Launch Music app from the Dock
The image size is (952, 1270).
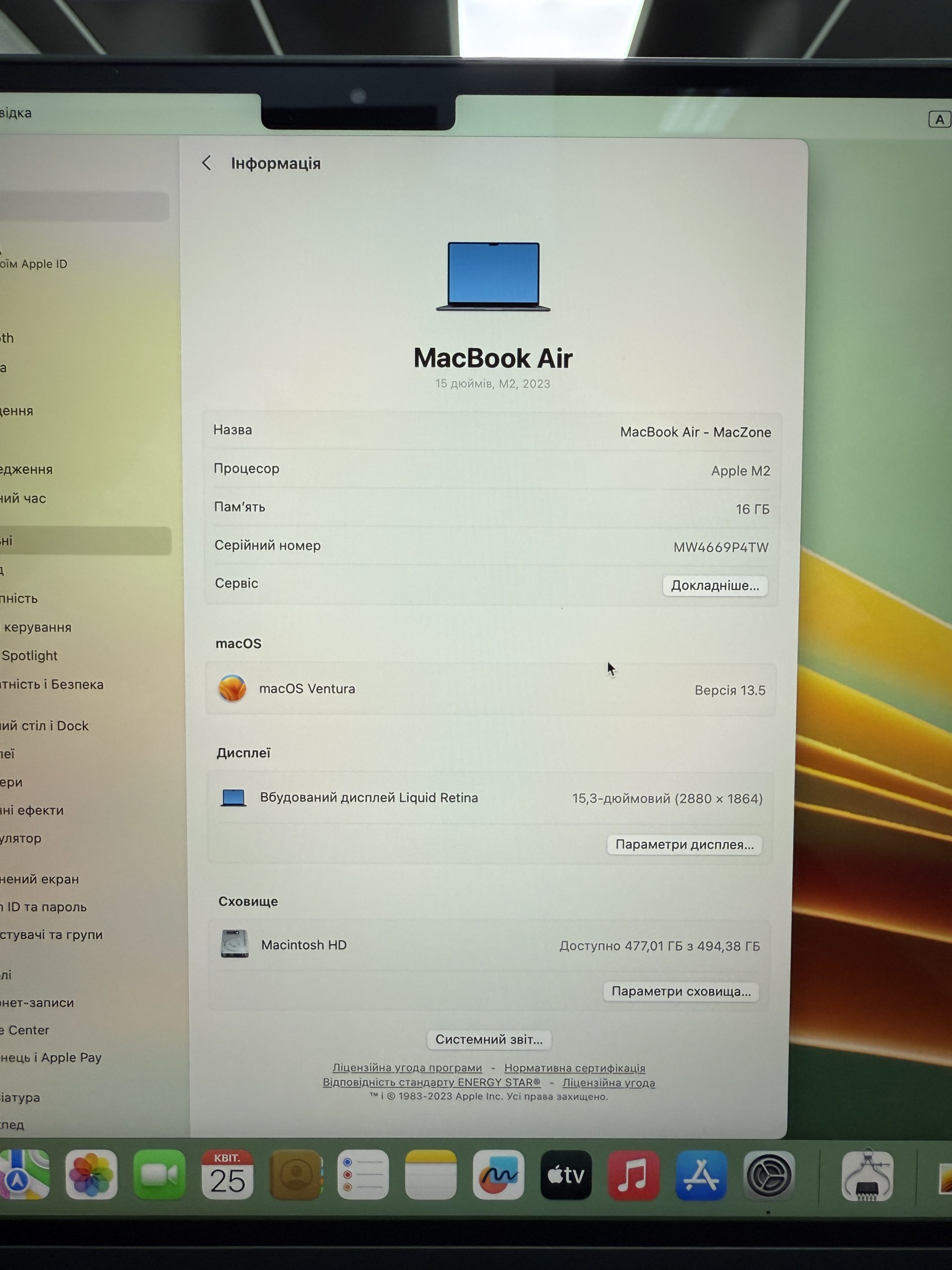click(x=634, y=1175)
